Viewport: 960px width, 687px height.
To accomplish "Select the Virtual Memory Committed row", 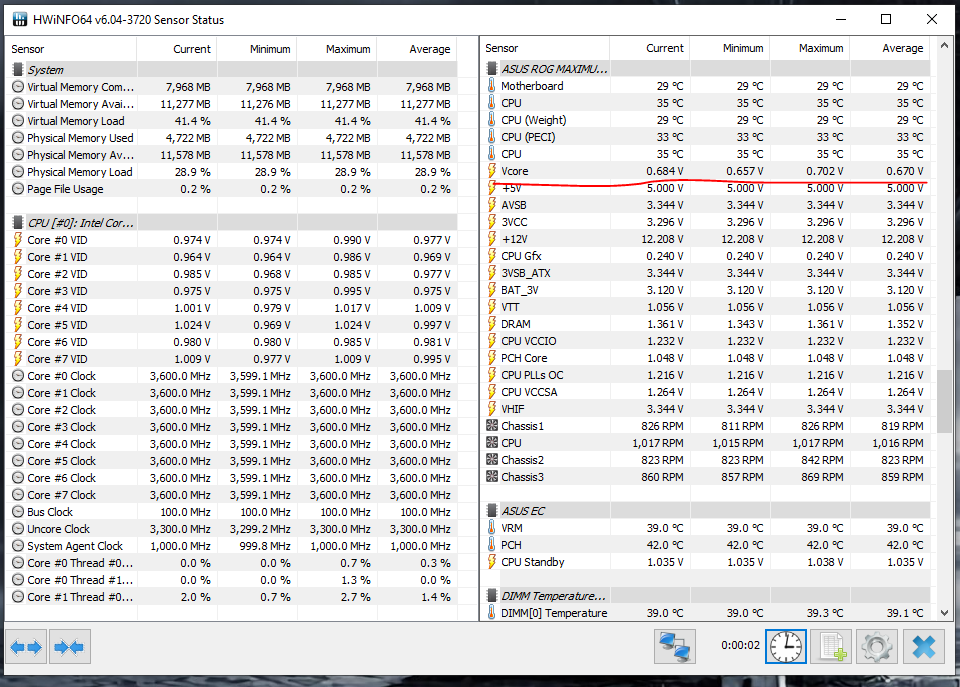I will pyautogui.click(x=231, y=87).
